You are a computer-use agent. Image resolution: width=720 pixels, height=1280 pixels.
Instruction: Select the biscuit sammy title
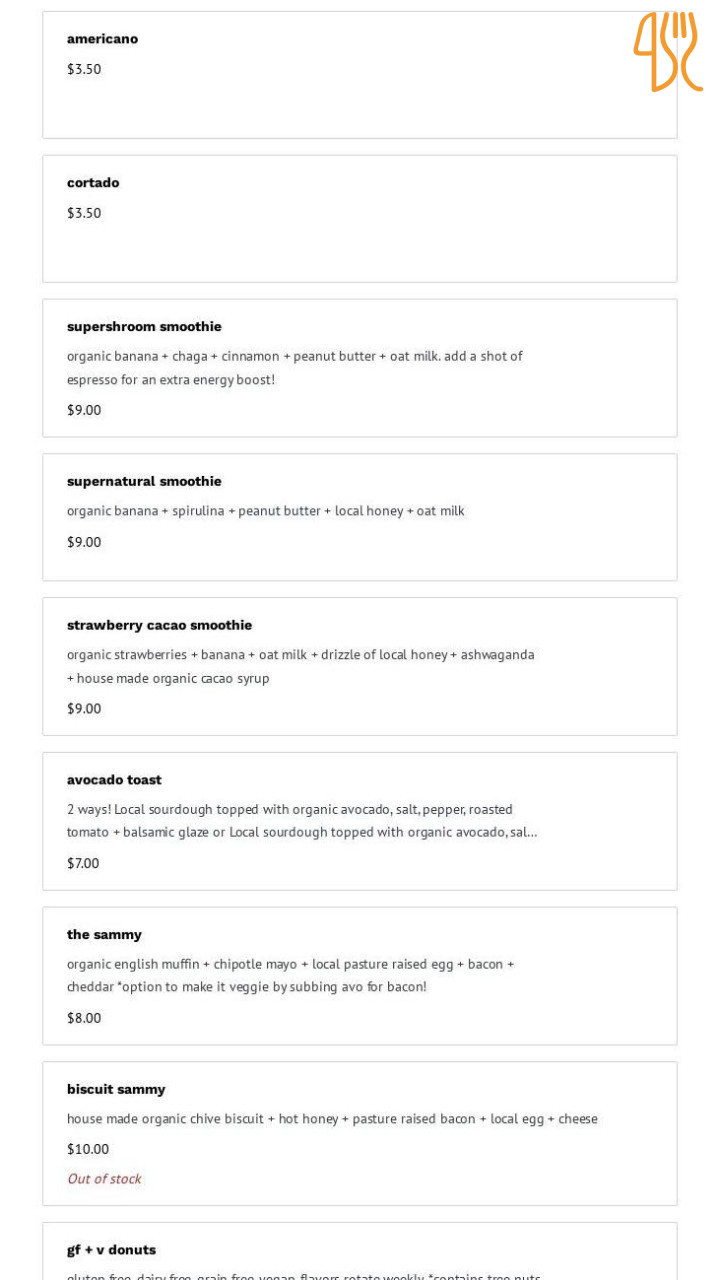pyautogui.click(x=116, y=1090)
